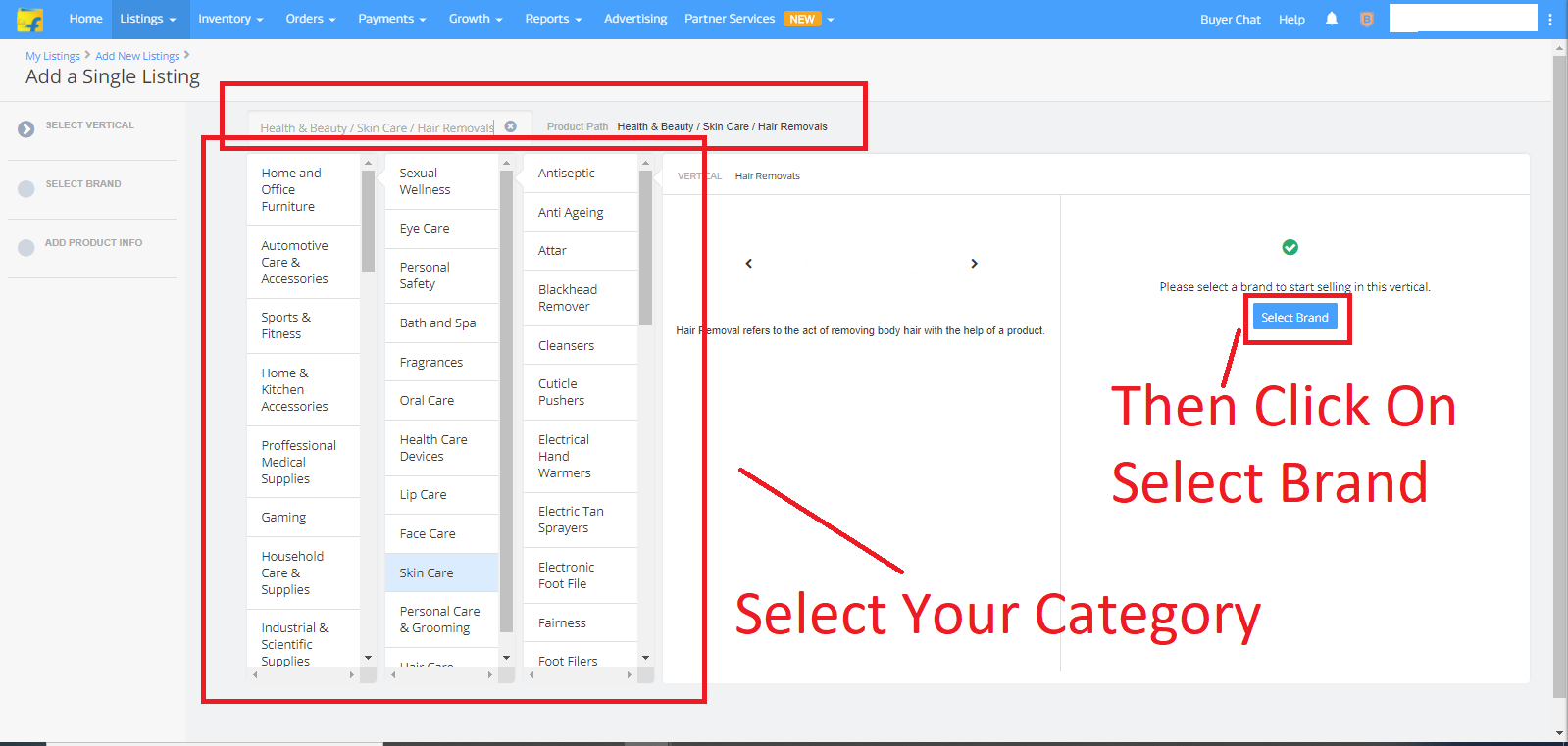Select Cuticle Pushers vertical
Viewport: 1568px width, 746px height.
pyautogui.click(x=580, y=392)
